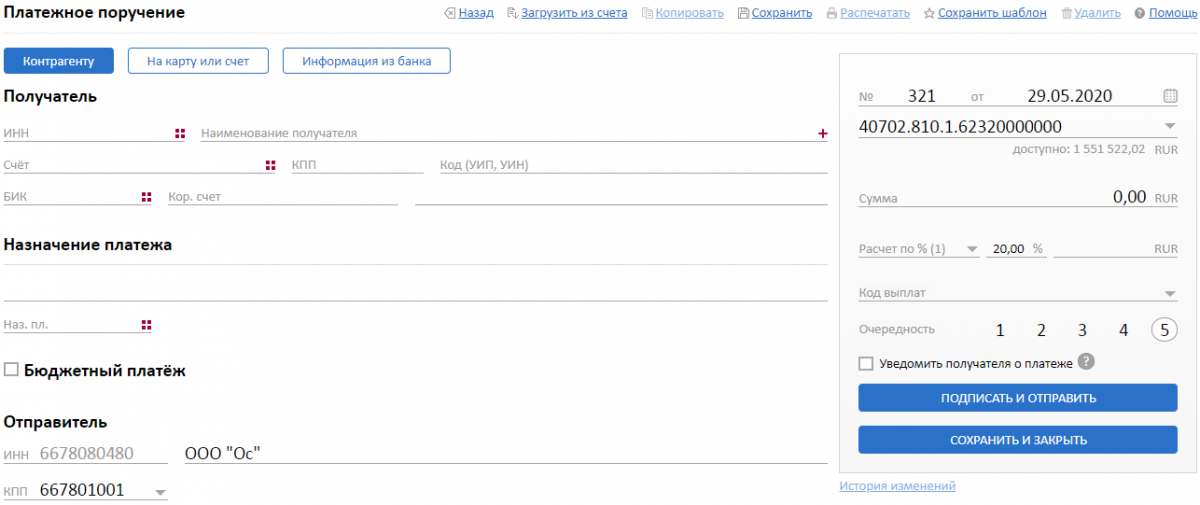This screenshot has height=505, width=1200.
Task: Open the Код выплат dropdown
Action: tap(1170, 294)
